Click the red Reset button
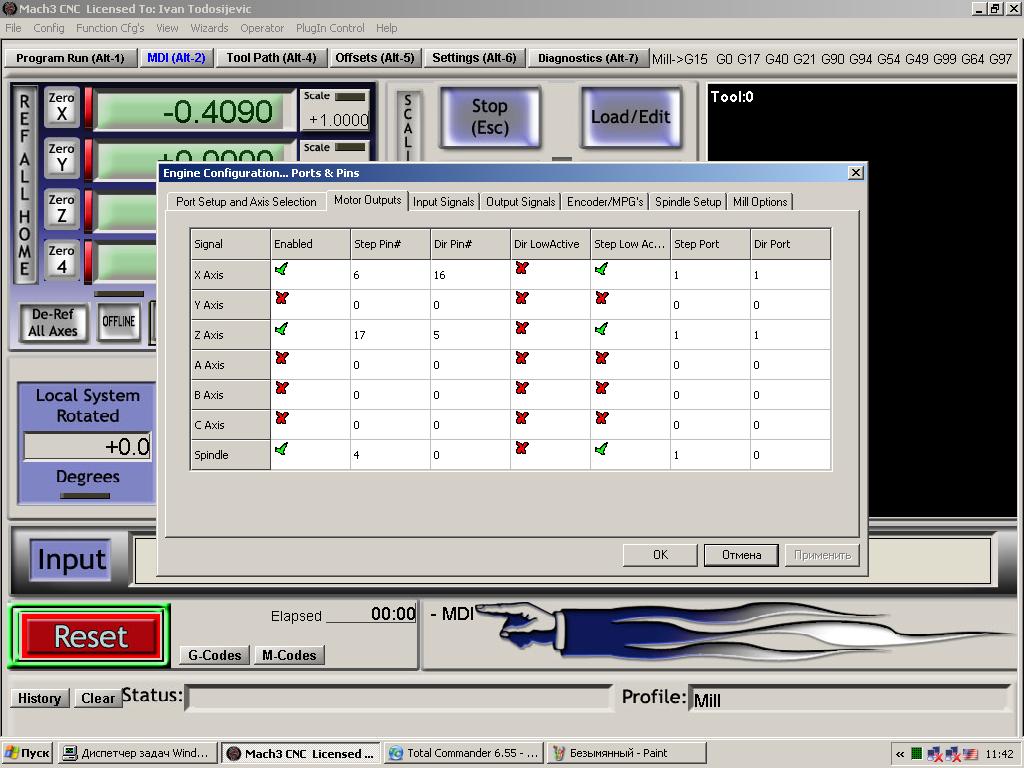This screenshot has width=1024, height=768. pyautogui.click(x=90, y=636)
